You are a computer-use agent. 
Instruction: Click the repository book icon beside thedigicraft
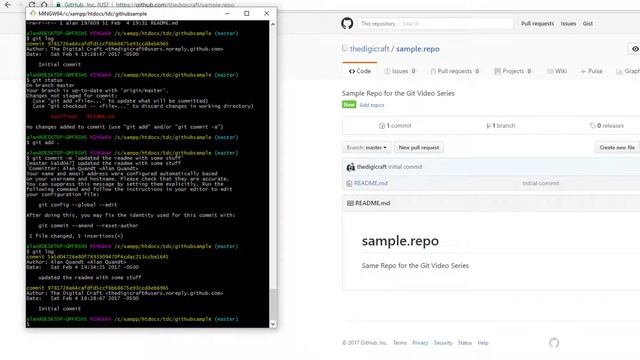pos(345,49)
